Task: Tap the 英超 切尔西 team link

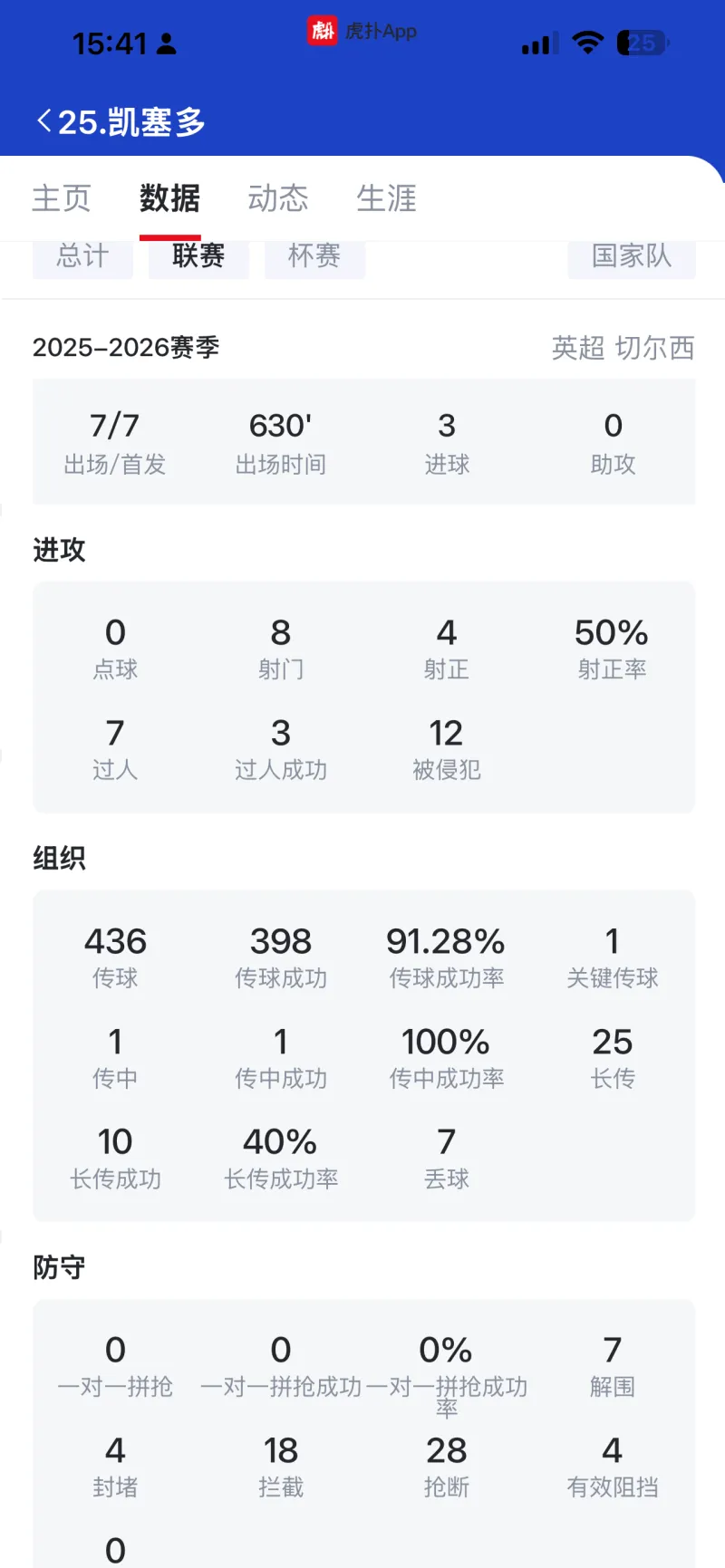Action: [623, 348]
